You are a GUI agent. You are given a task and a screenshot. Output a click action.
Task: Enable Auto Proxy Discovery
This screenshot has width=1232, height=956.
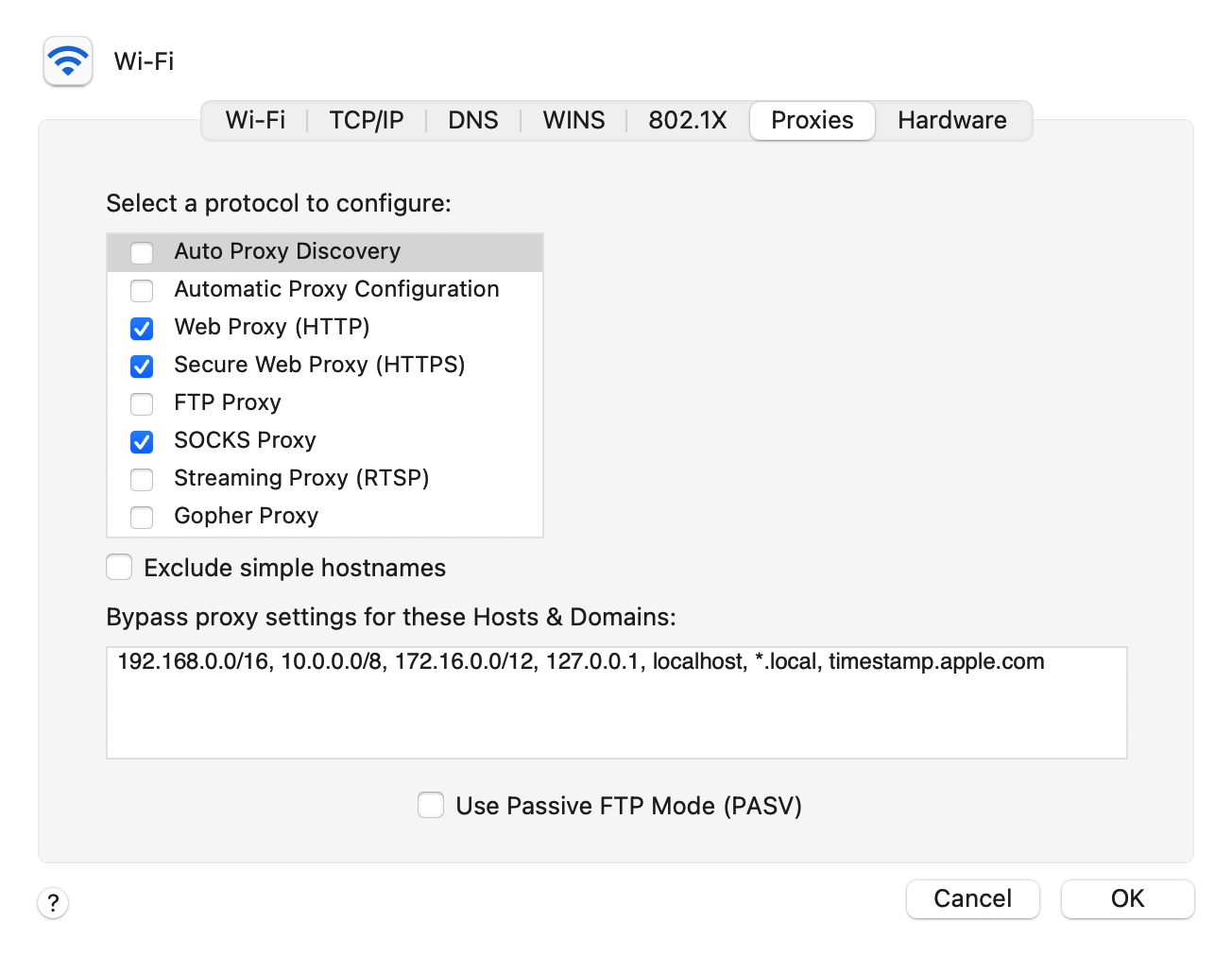click(x=142, y=252)
